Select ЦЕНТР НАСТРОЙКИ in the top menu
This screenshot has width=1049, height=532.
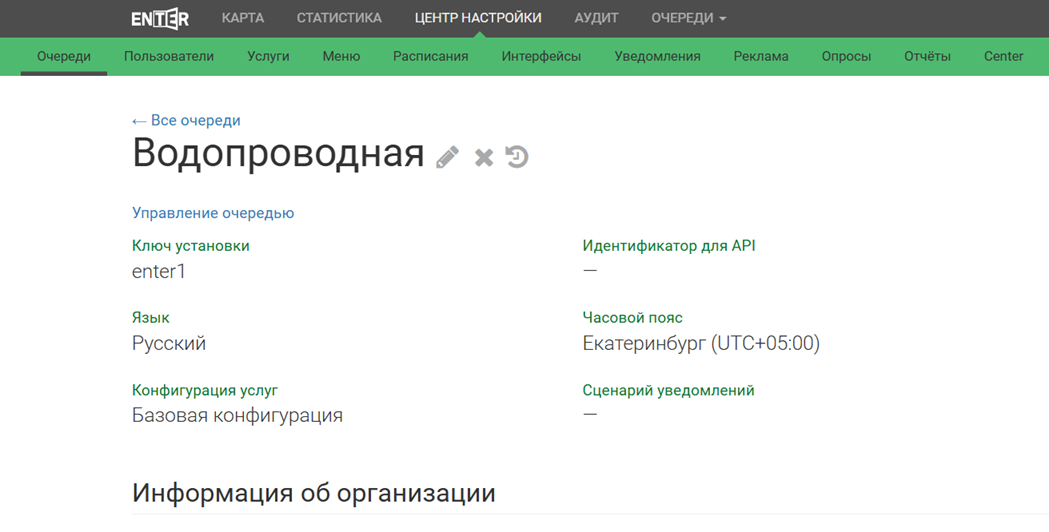click(x=478, y=18)
